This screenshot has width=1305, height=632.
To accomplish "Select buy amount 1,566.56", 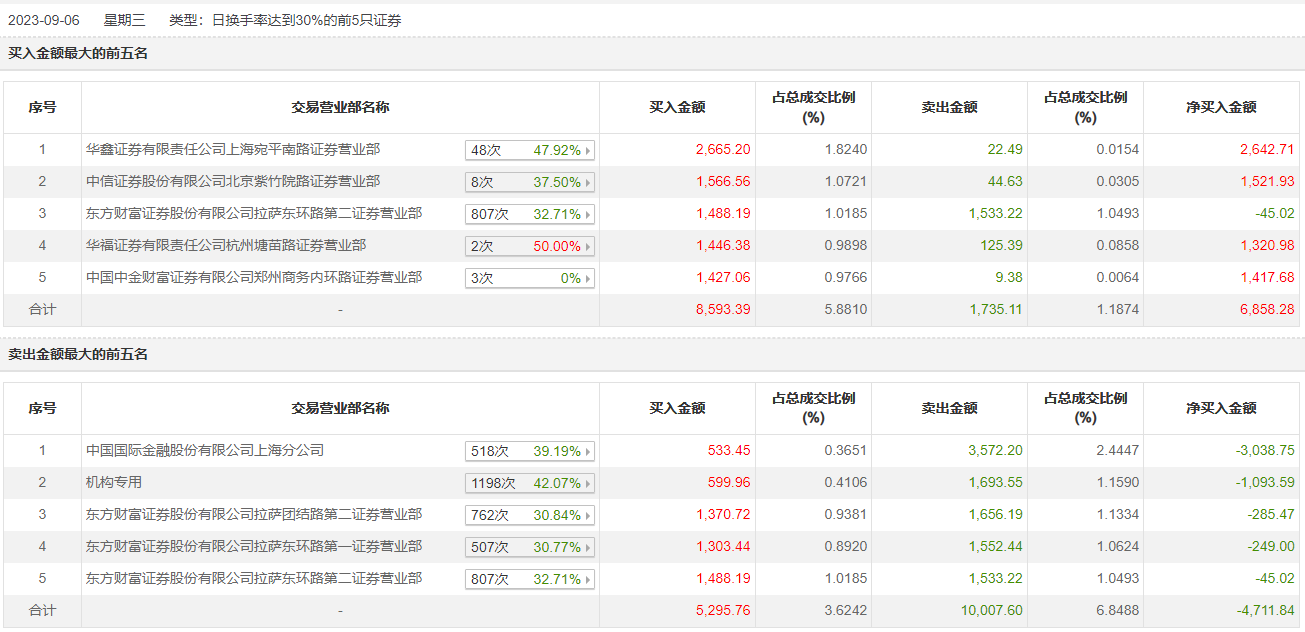I will (x=723, y=182).
